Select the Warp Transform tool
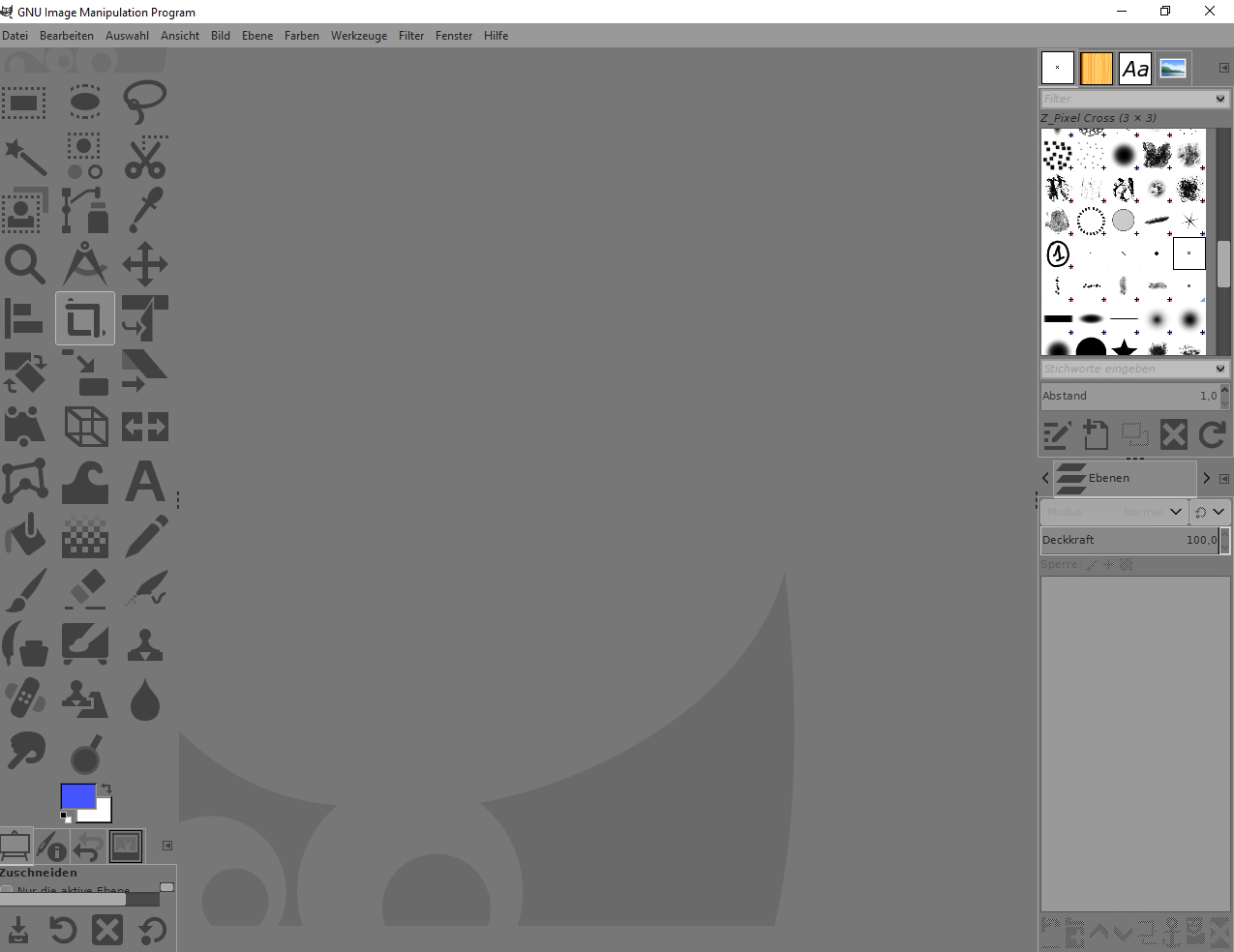The image size is (1234, 952). (x=85, y=481)
